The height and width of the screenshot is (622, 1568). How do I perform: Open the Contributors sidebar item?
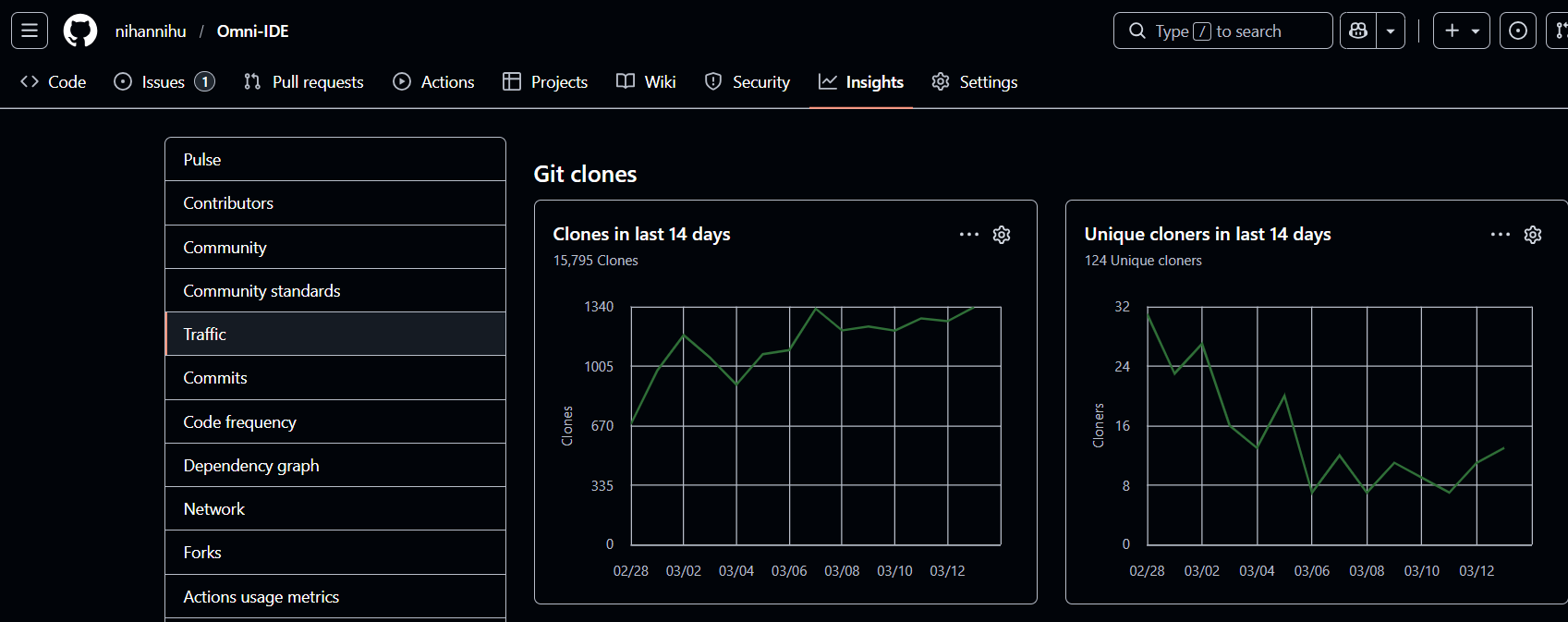335,203
